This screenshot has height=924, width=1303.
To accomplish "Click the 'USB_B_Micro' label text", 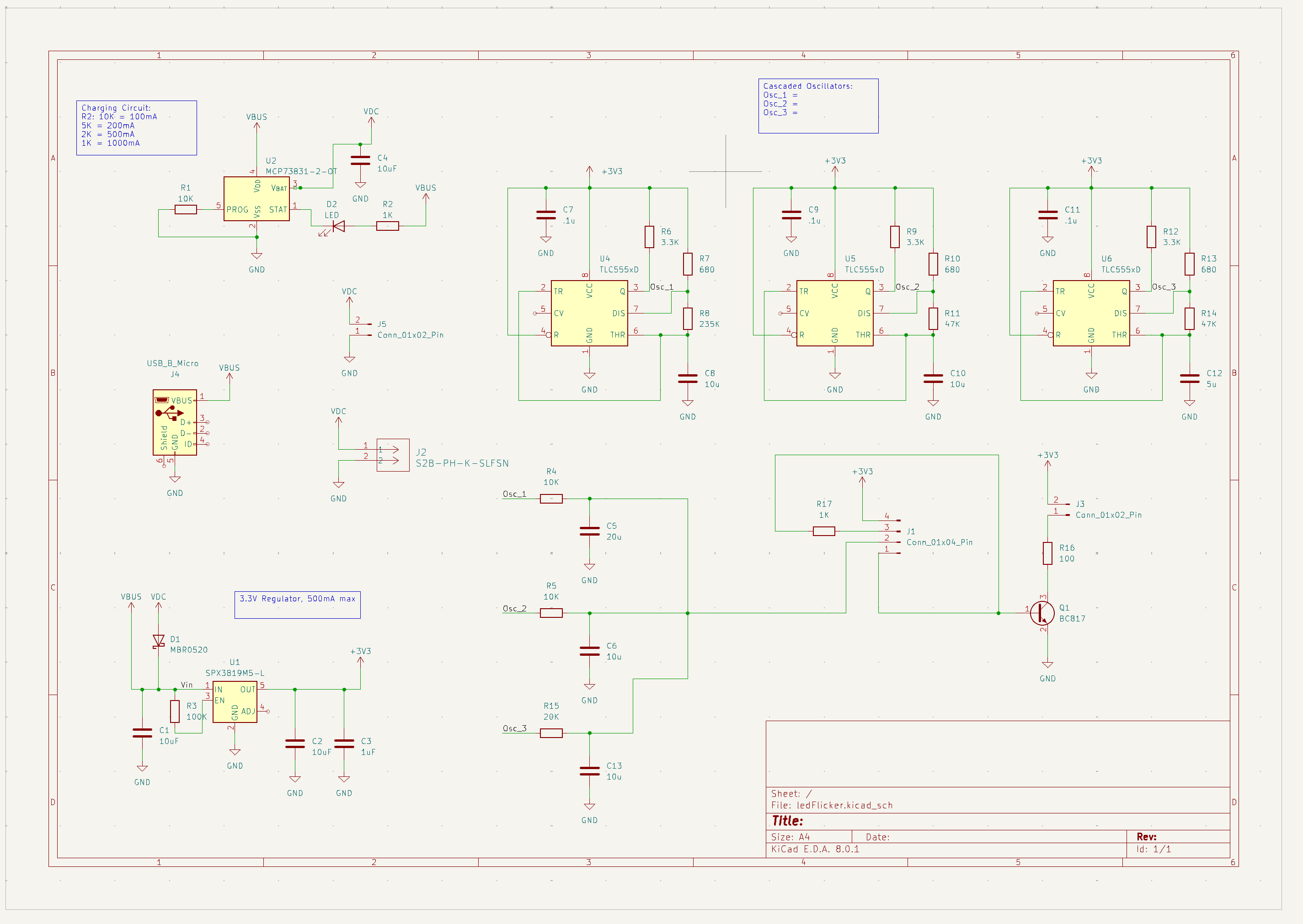I will (x=172, y=363).
